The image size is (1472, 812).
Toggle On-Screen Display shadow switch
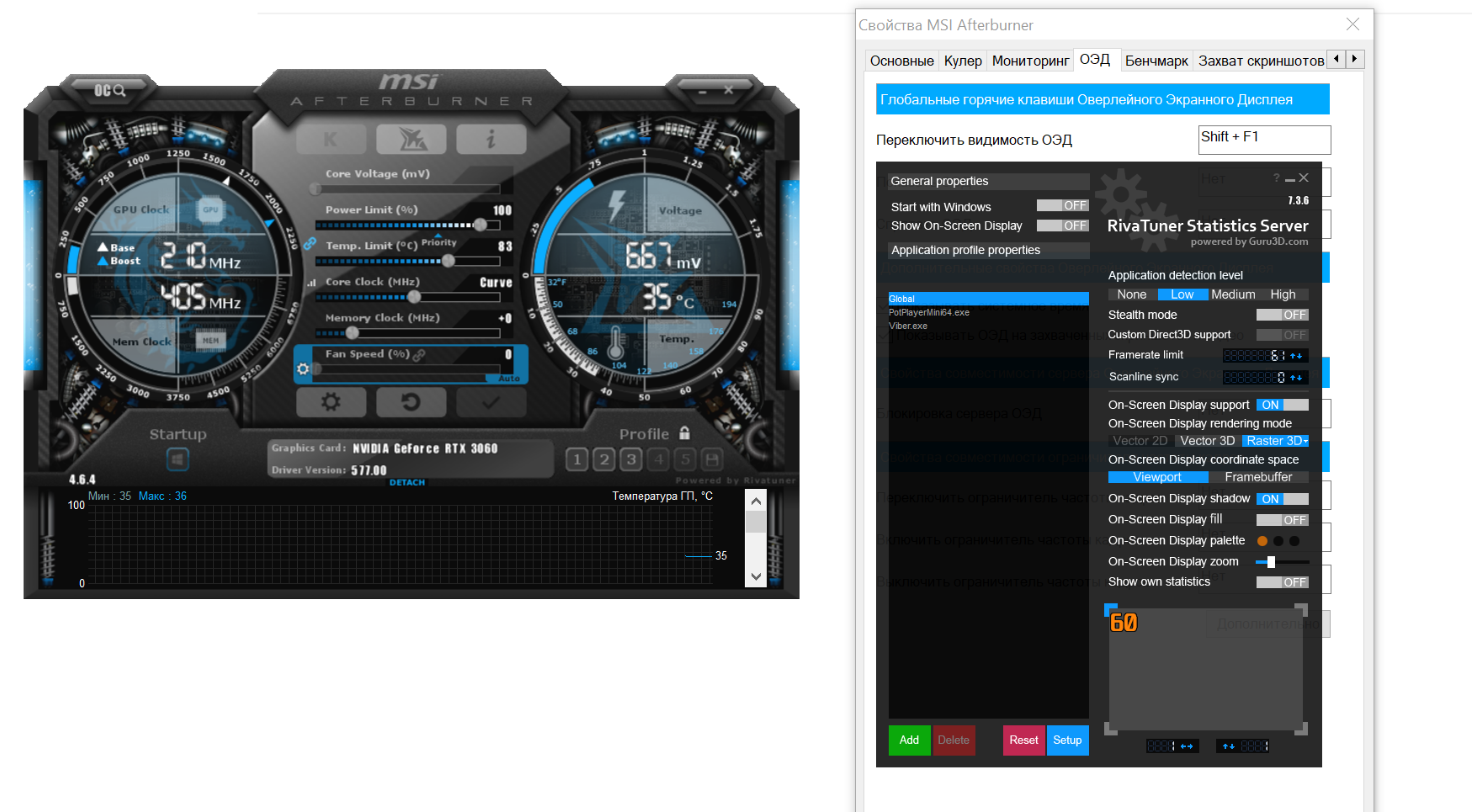pyautogui.click(x=1282, y=499)
